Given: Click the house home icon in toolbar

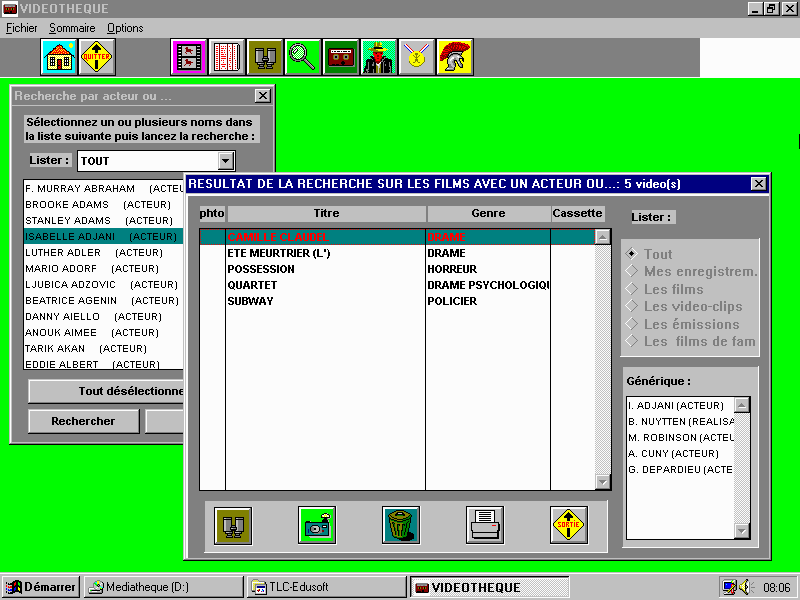Looking at the screenshot, I should [59, 57].
